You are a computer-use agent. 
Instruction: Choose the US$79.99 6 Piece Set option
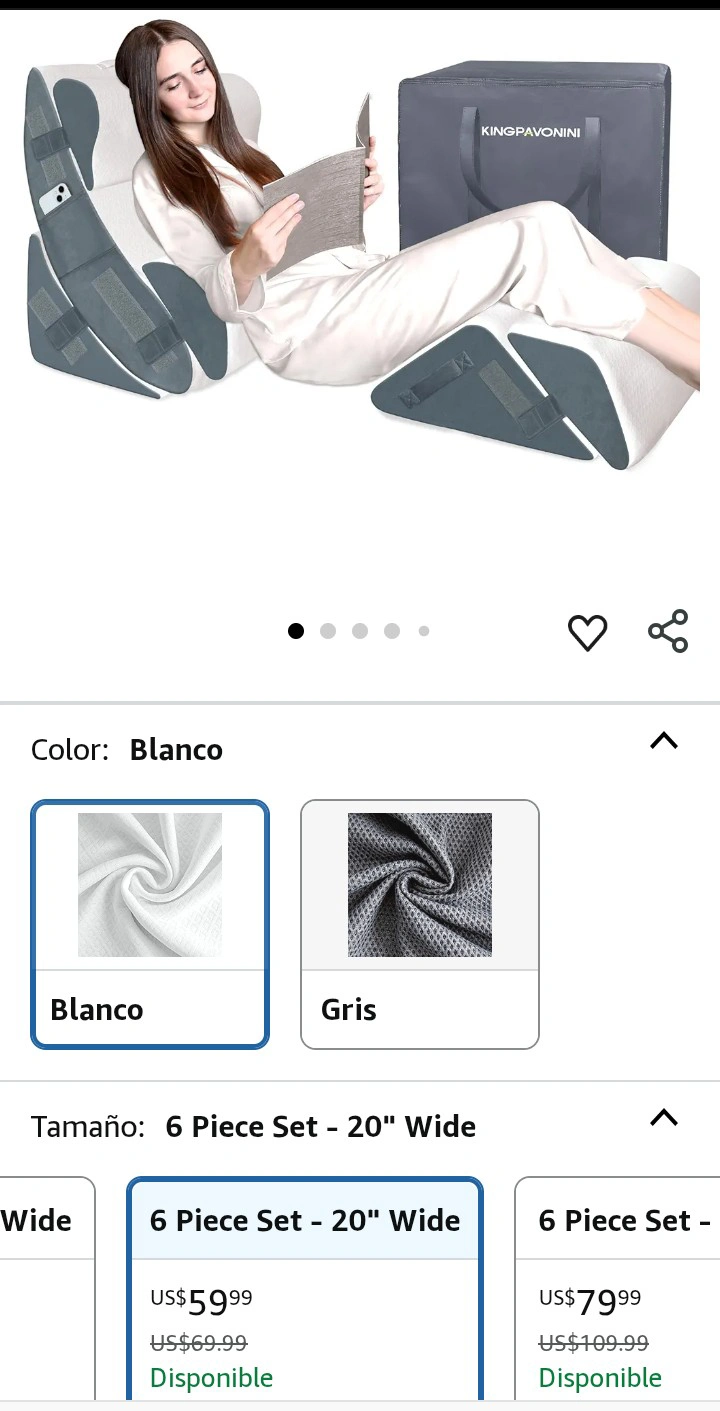click(617, 1290)
